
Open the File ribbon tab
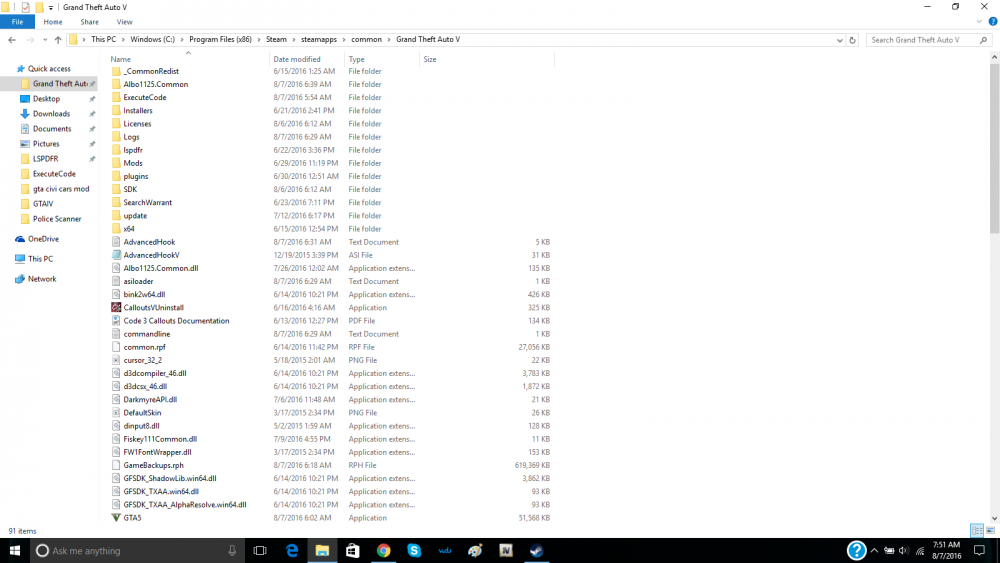click(x=17, y=22)
